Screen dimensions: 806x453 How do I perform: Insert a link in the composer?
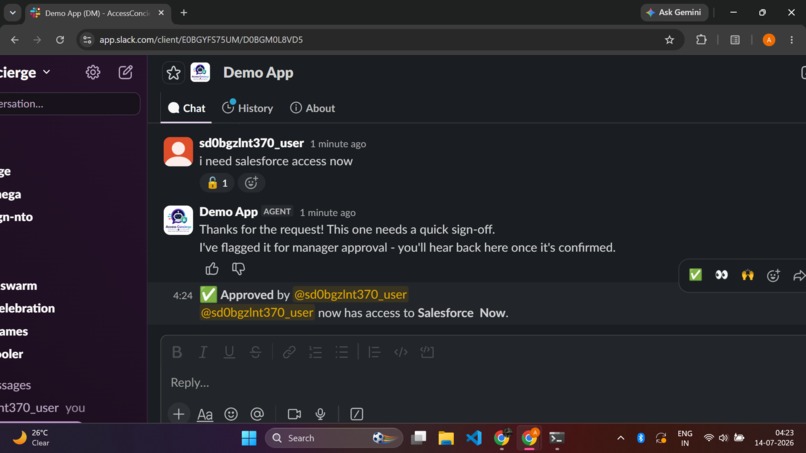289,352
